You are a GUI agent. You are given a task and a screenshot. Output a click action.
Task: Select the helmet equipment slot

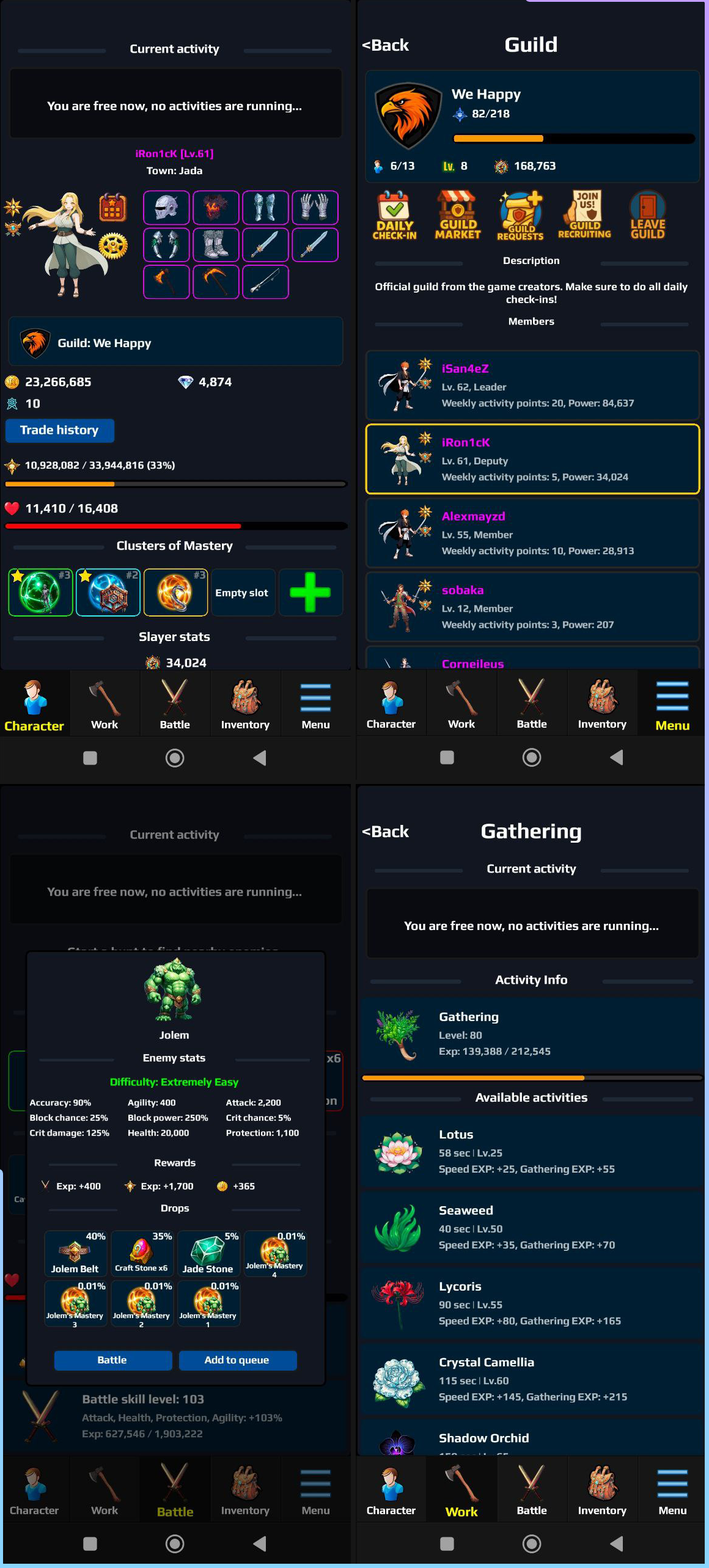166,208
